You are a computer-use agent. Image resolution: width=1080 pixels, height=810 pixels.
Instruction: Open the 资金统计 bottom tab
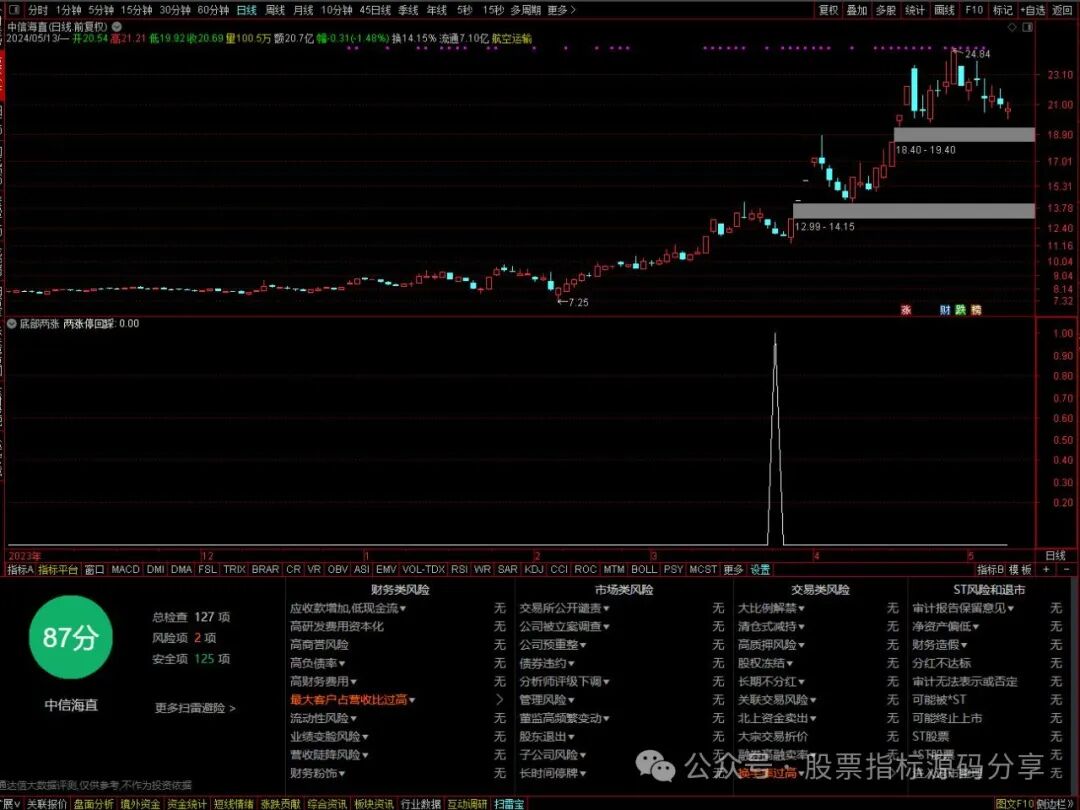click(x=187, y=804)
